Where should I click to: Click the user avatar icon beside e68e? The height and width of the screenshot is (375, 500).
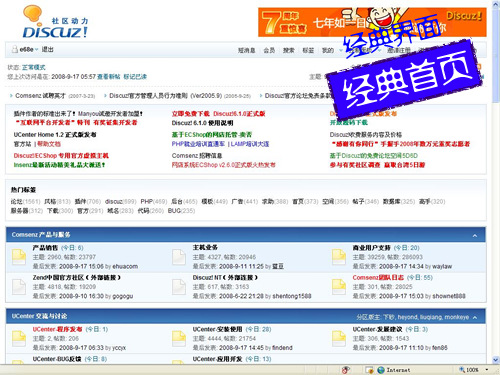[x=15, y=49]
